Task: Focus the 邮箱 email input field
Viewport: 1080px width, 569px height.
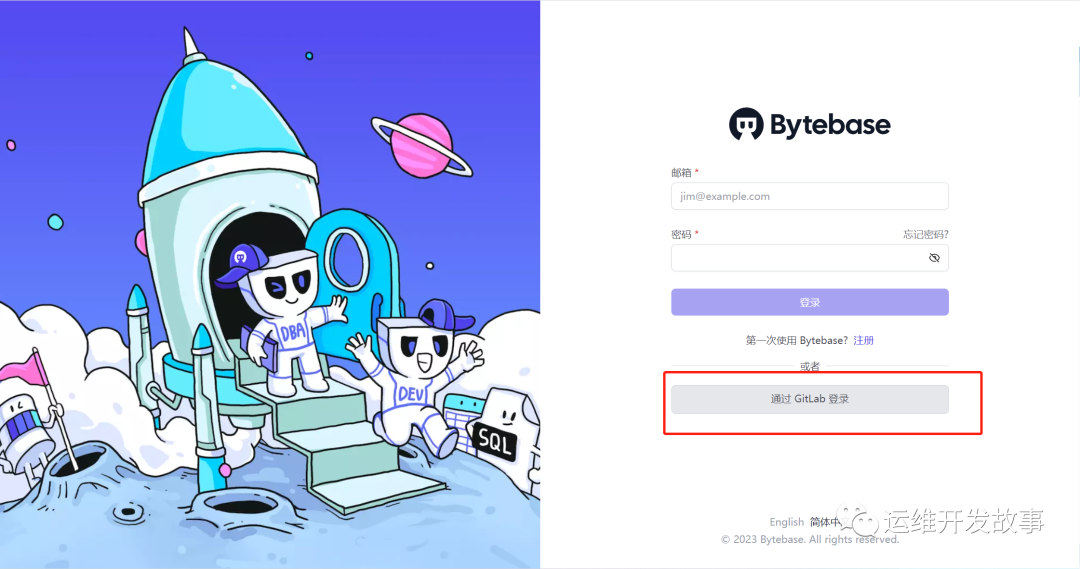Action: point(809,196)
